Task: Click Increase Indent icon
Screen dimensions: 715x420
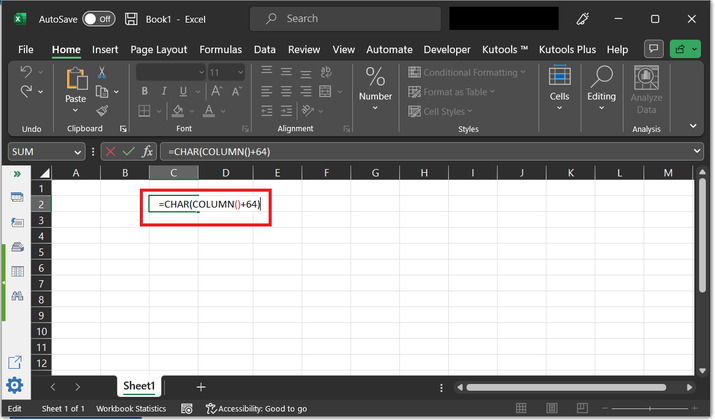Action: [286, 111]
